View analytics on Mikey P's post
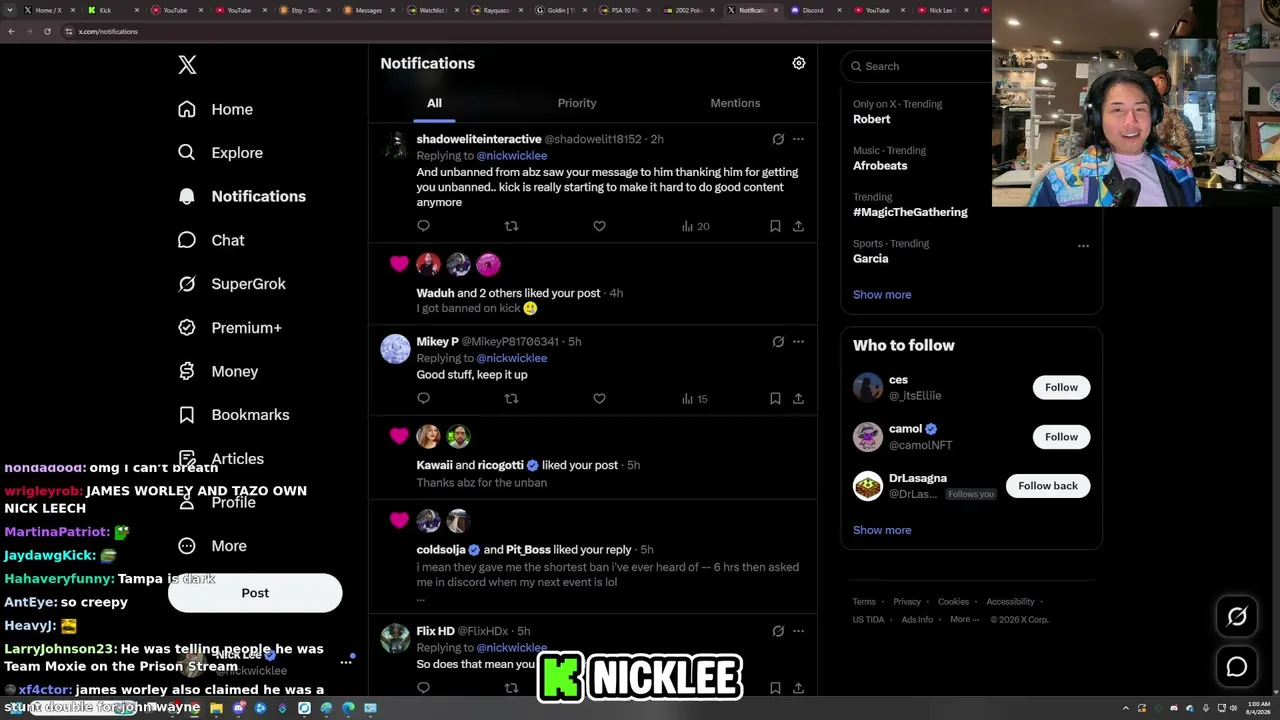 tap(695, 398)
